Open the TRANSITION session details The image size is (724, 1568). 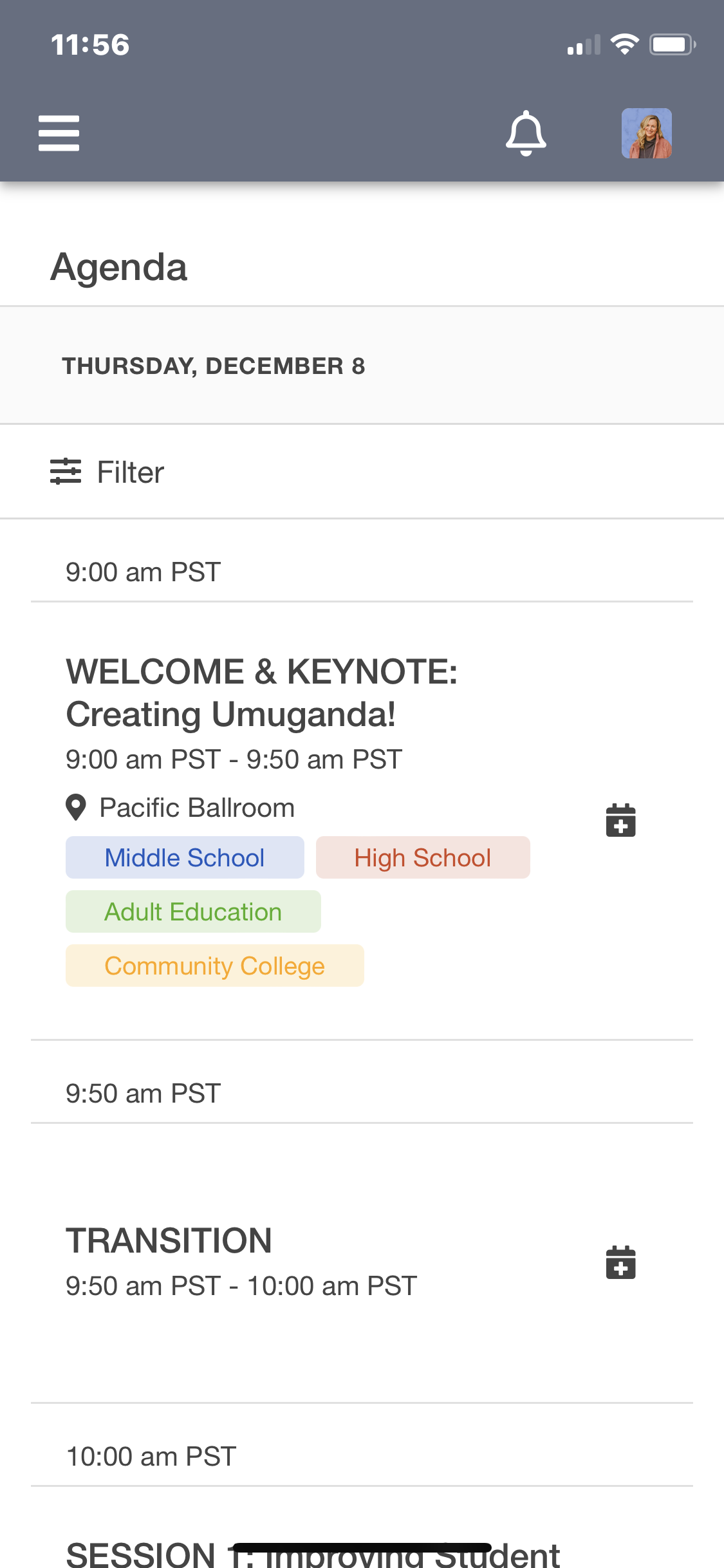tap(169, 1240)
